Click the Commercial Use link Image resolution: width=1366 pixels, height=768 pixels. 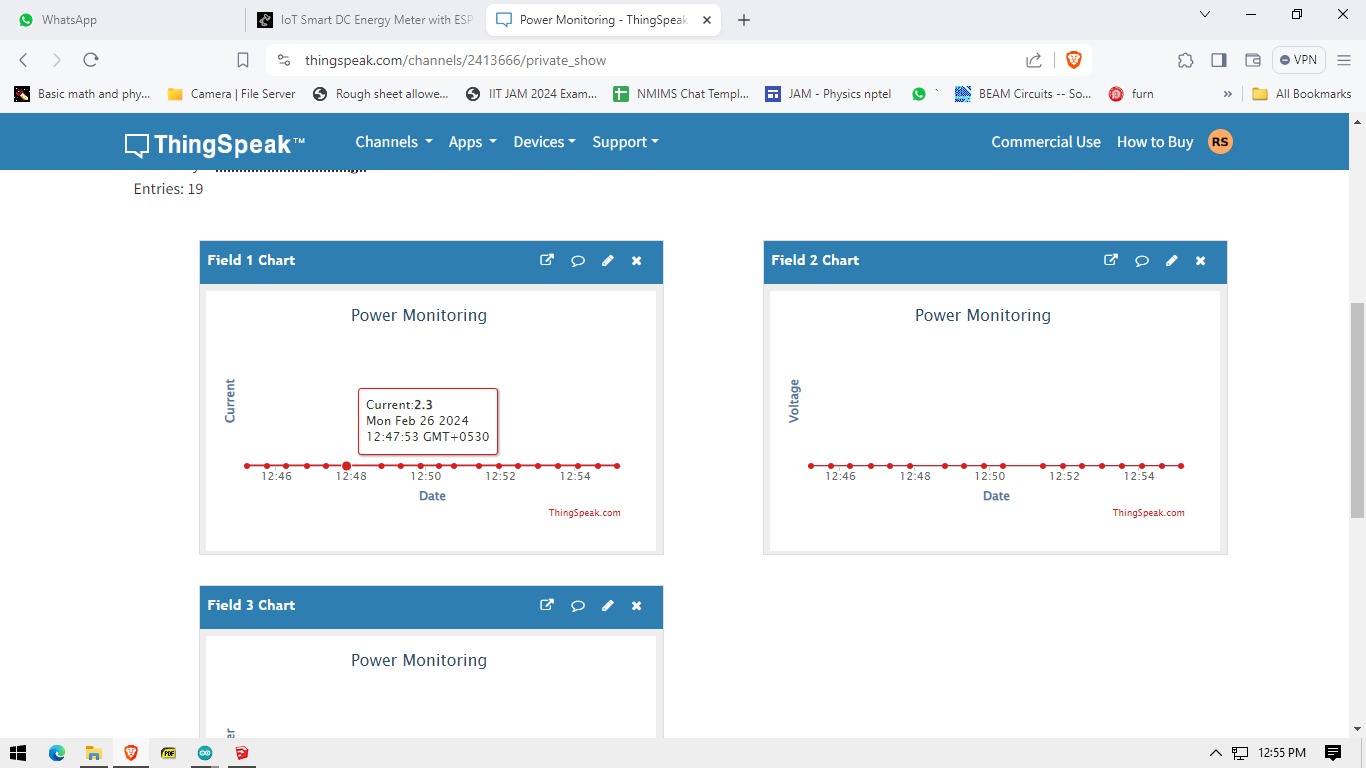point(1045,142)
